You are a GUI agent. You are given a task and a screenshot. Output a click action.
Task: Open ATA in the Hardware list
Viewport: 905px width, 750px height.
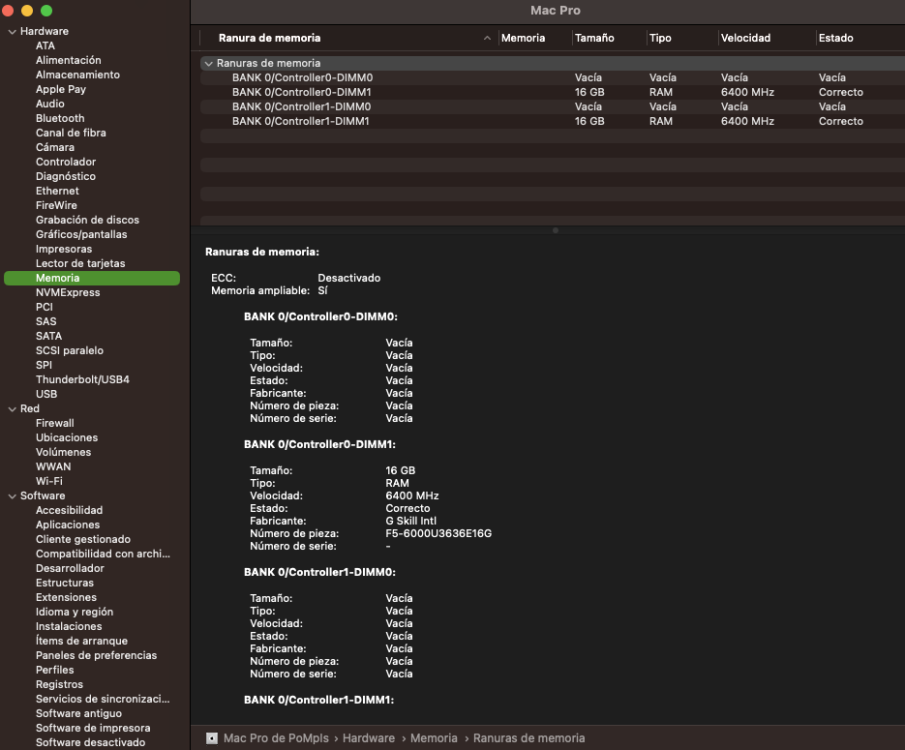46,46
